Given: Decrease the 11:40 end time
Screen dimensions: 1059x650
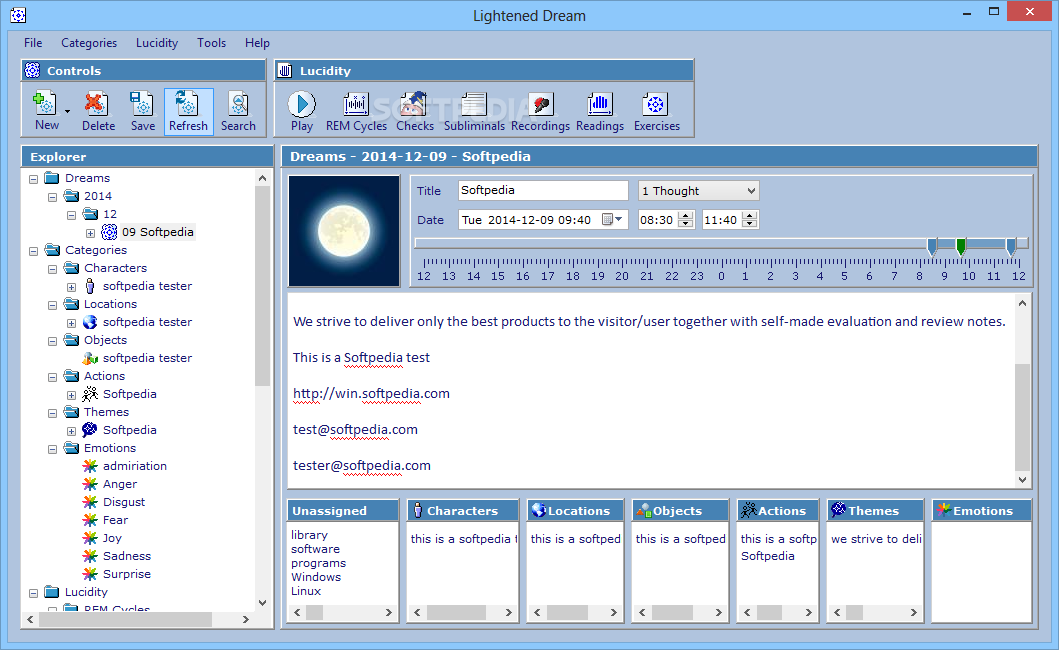Looking at the screenshot, I should click(x=750, y=224).
